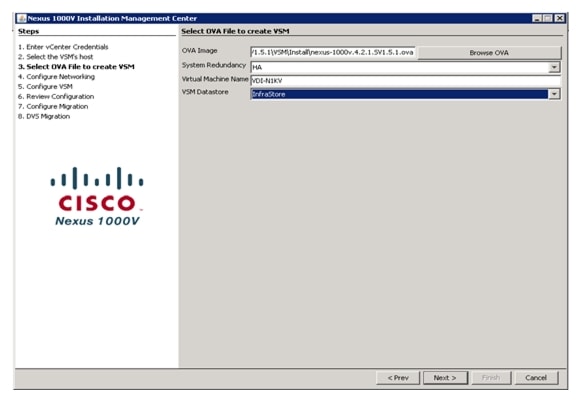582x403 pixels.
Task: Click step 5 Configure VSM
Action: [x=45, y=86]
